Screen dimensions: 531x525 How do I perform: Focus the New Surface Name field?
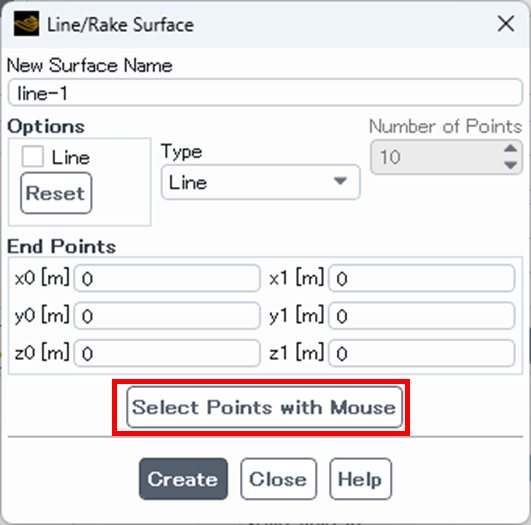265,92
